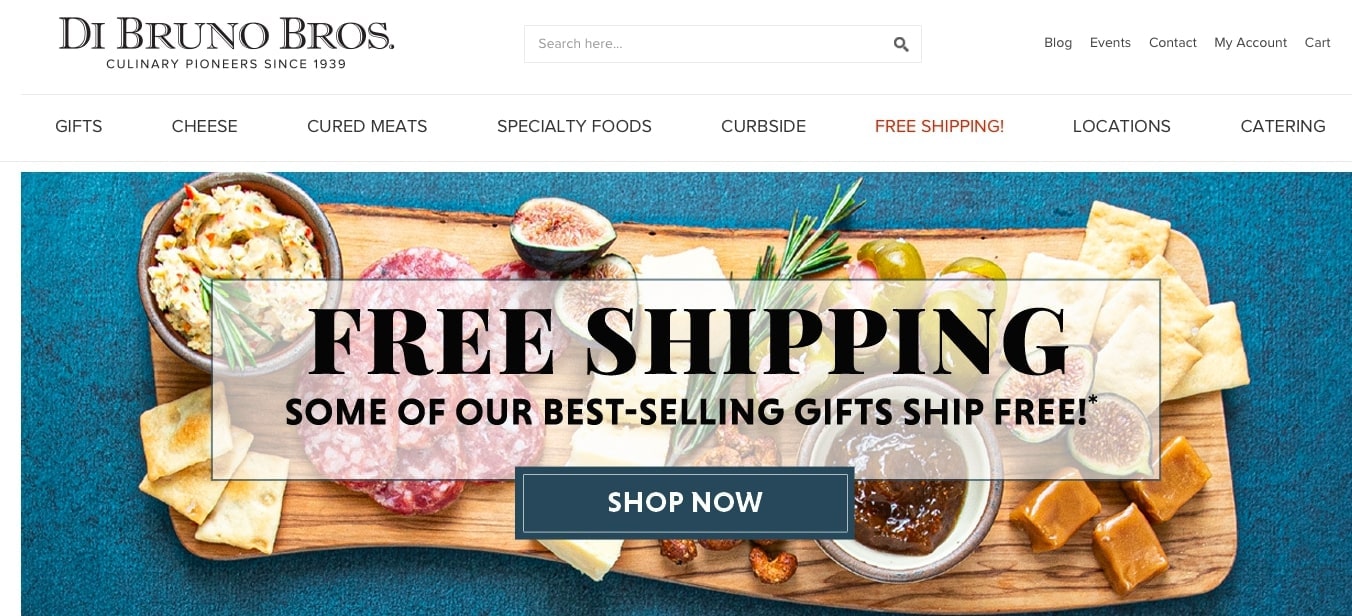Open SPECIALTY FOODS navigation item
Viewport: 1352px width, 616px height.
click(x=574, y=126)
